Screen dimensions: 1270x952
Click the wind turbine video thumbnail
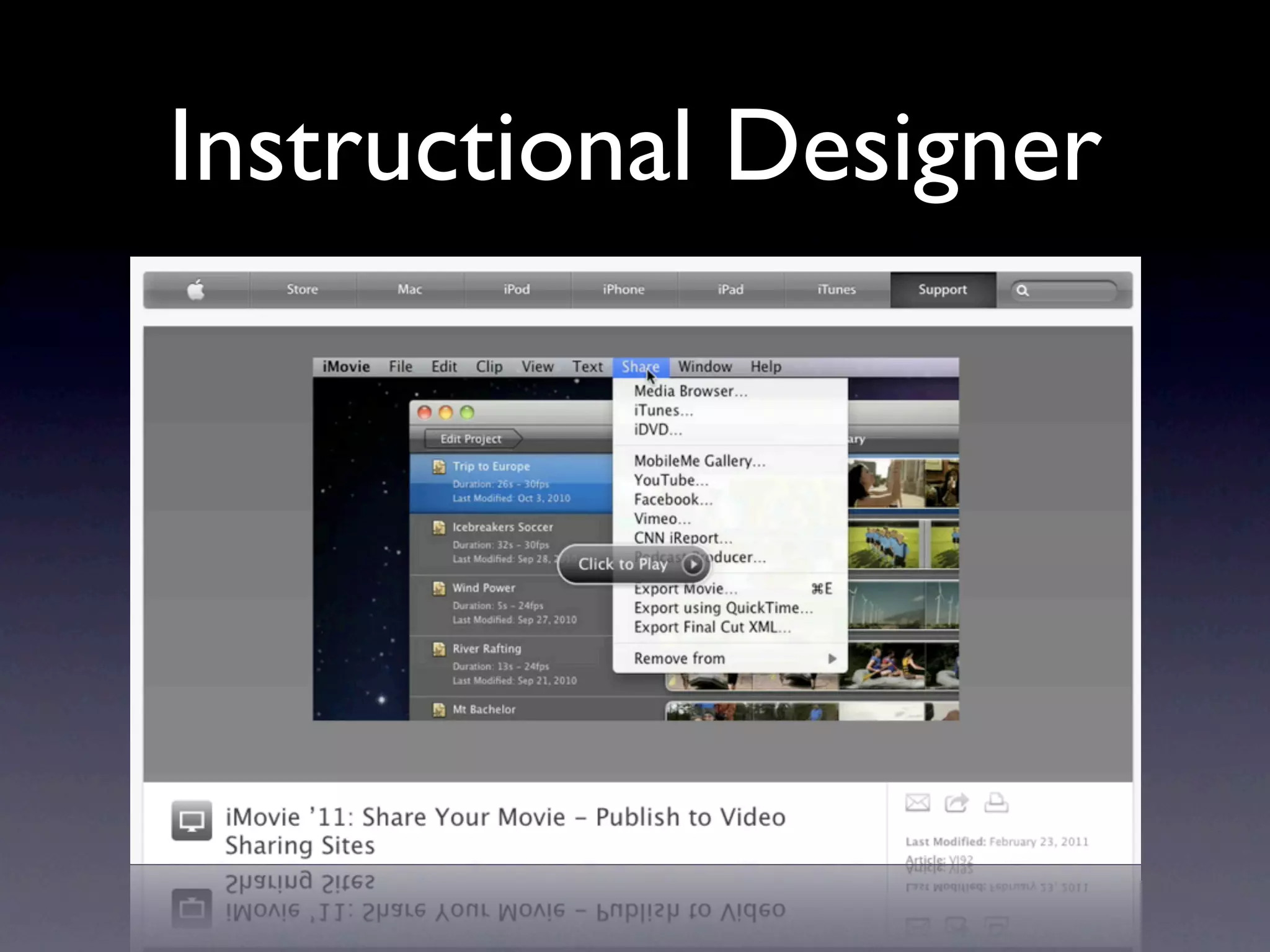pyautogui.click(x=903, y=606)
